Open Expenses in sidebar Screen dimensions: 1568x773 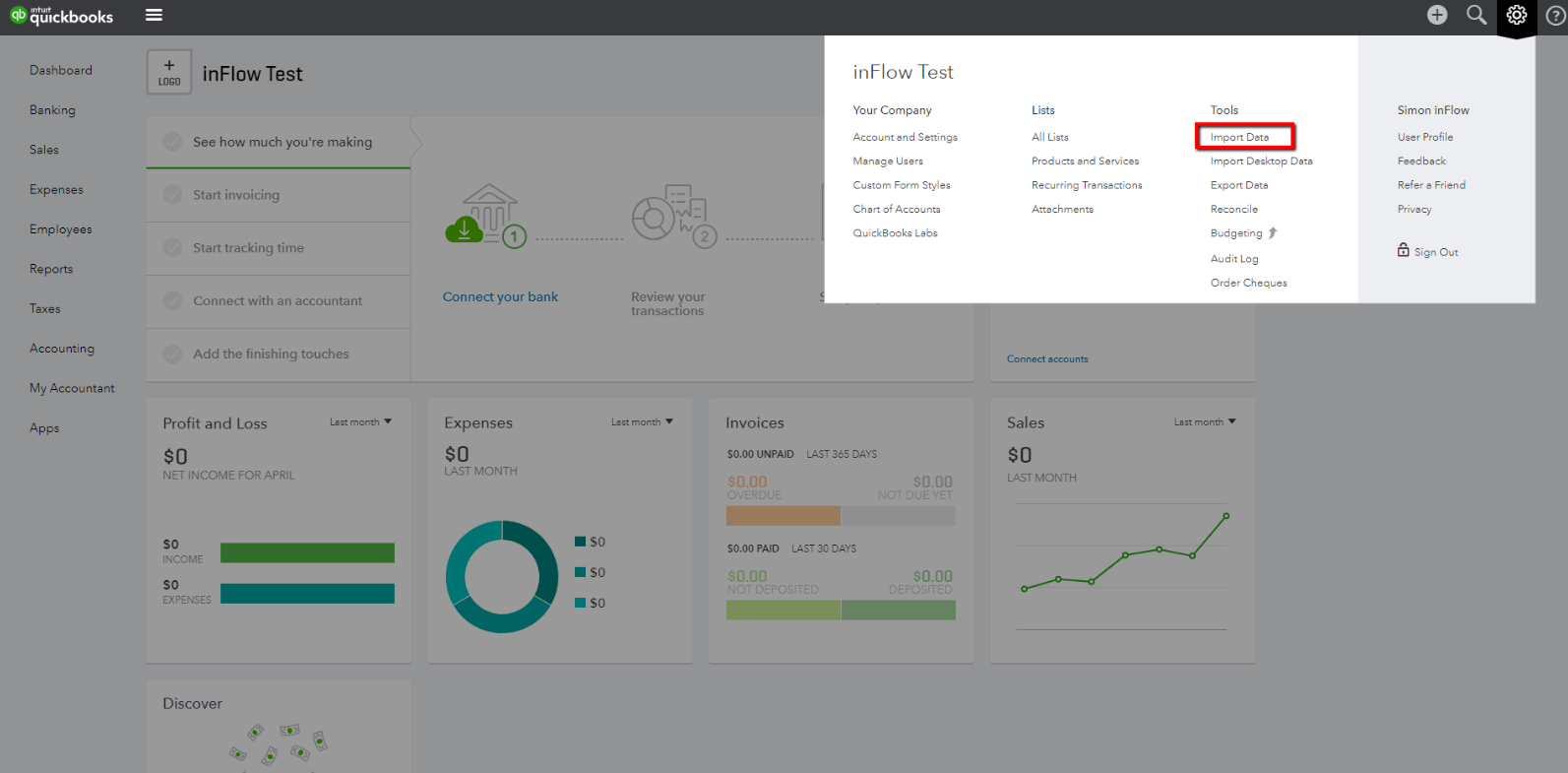point(56,189)
